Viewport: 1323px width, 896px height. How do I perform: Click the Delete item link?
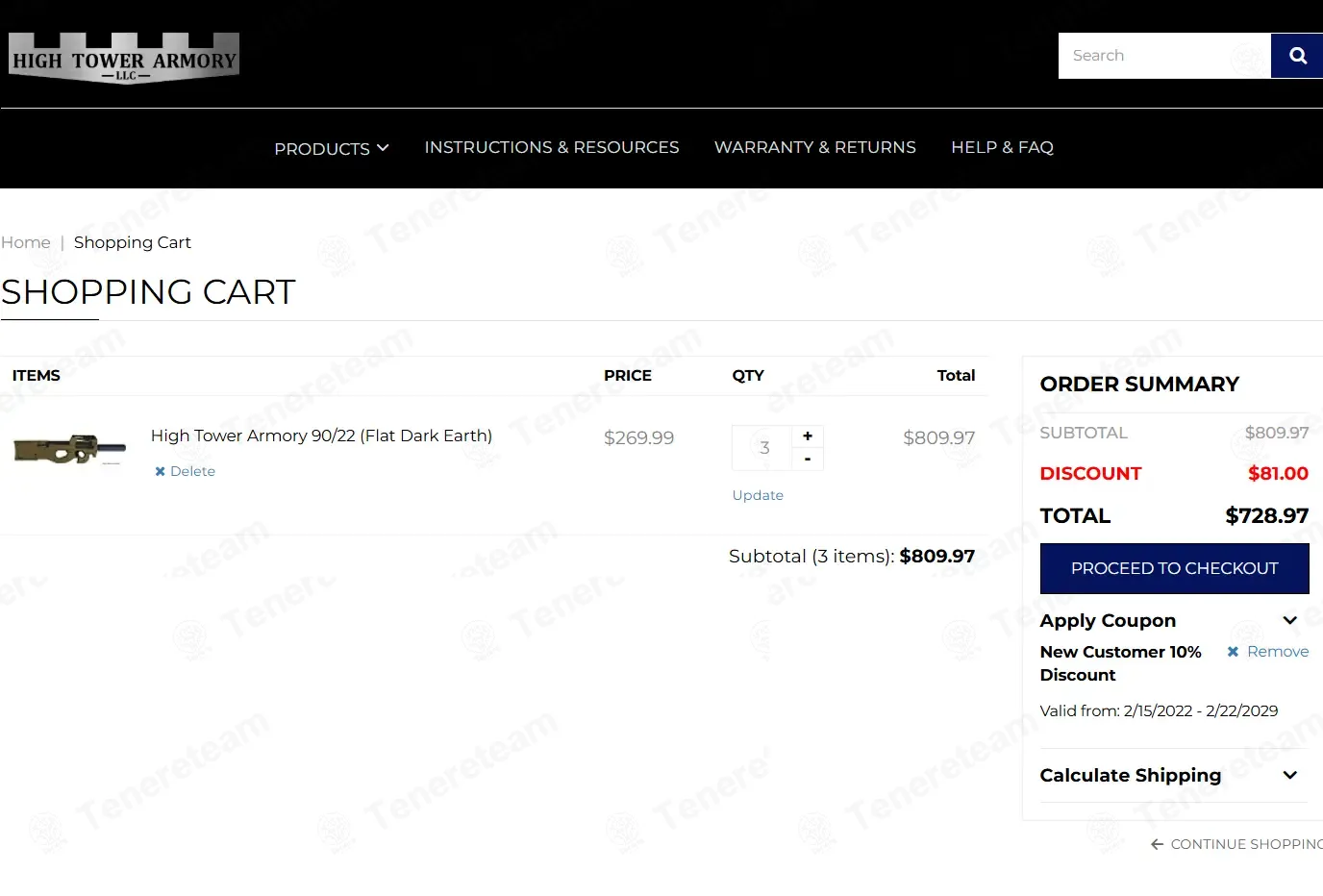point(186,471)
